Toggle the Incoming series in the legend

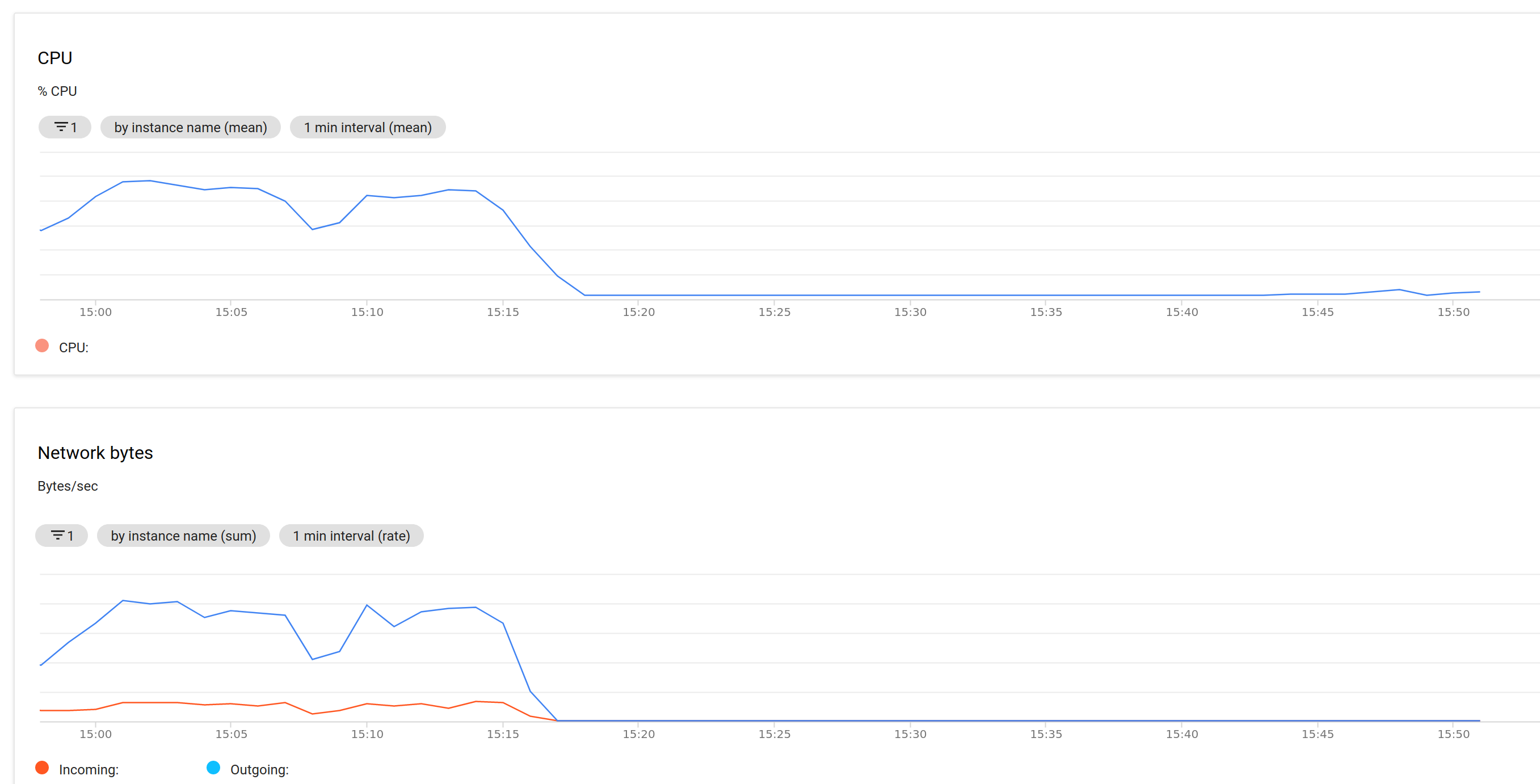tap(88, 769)
